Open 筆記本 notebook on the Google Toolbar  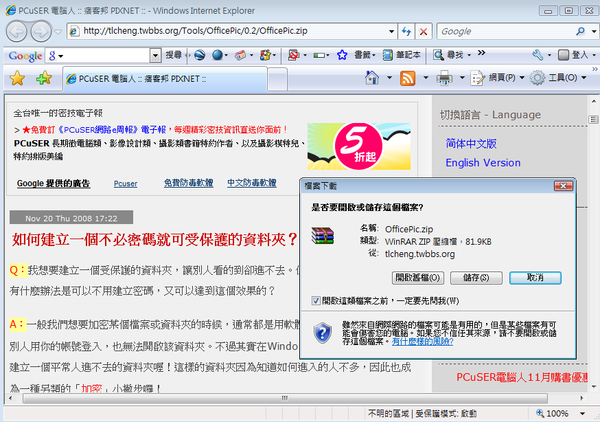click(401, 55)
